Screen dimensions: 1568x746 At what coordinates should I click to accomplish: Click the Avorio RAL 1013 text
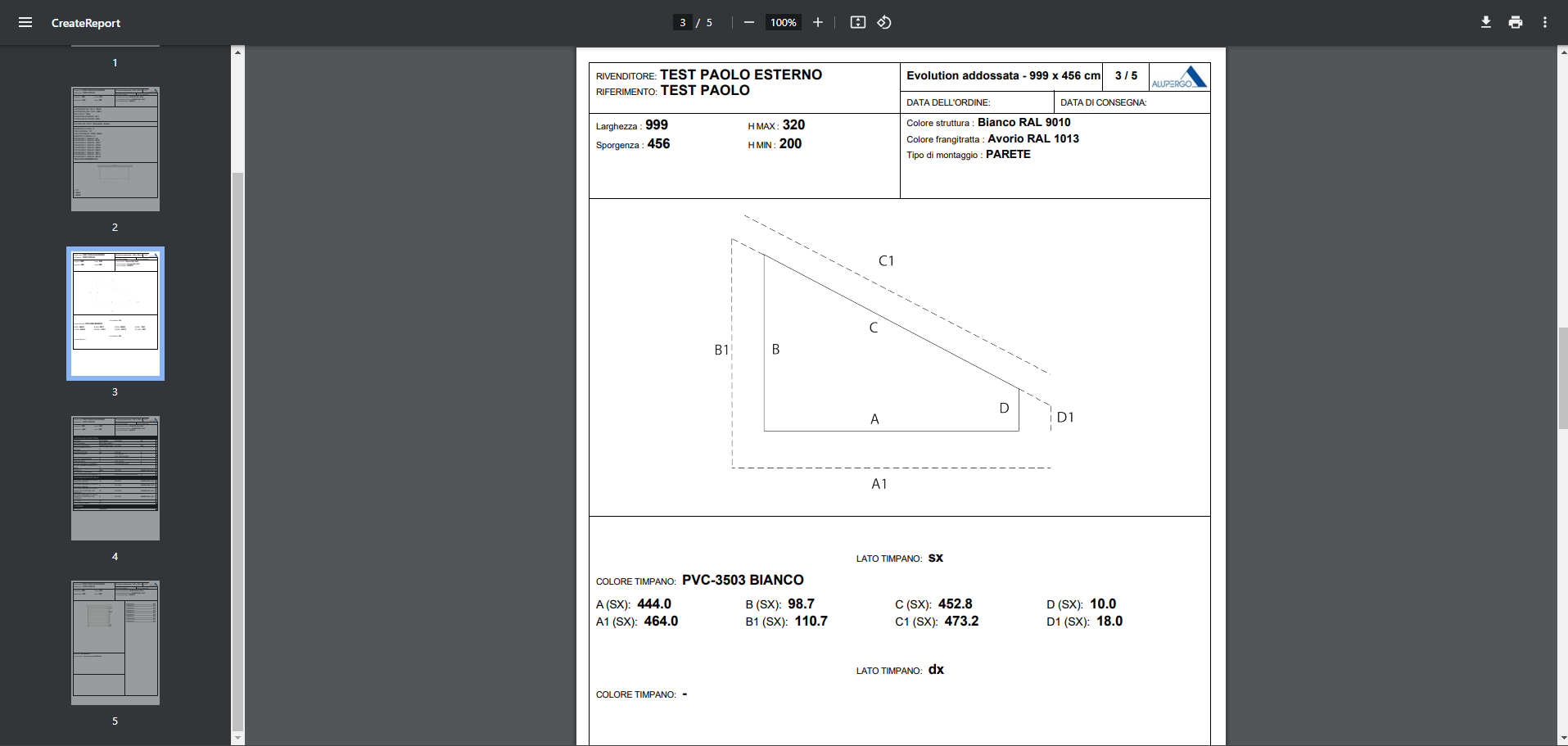1033,138
